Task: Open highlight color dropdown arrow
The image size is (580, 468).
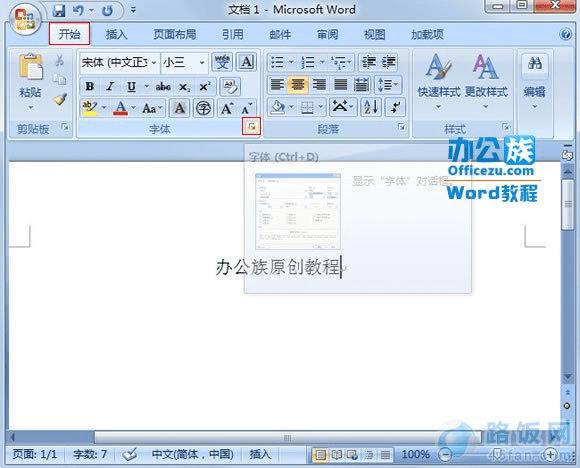Action: [104, 108]
